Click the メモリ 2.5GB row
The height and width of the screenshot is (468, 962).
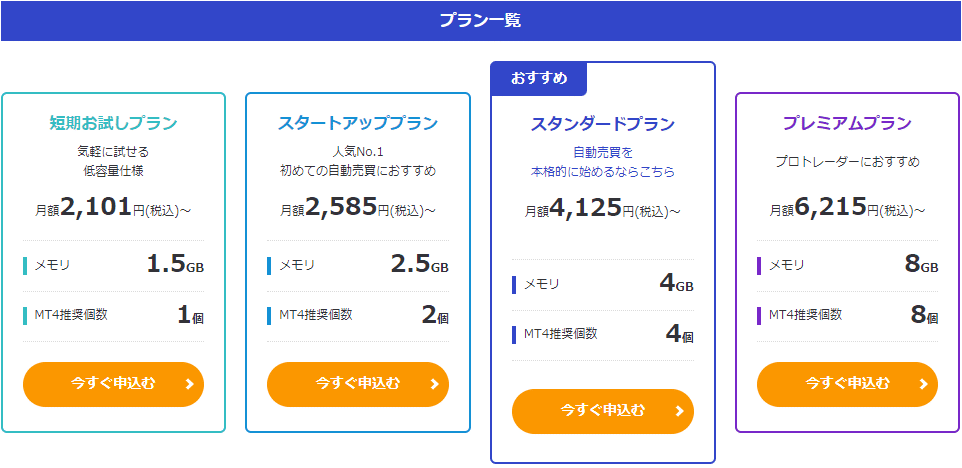[358, 266]
